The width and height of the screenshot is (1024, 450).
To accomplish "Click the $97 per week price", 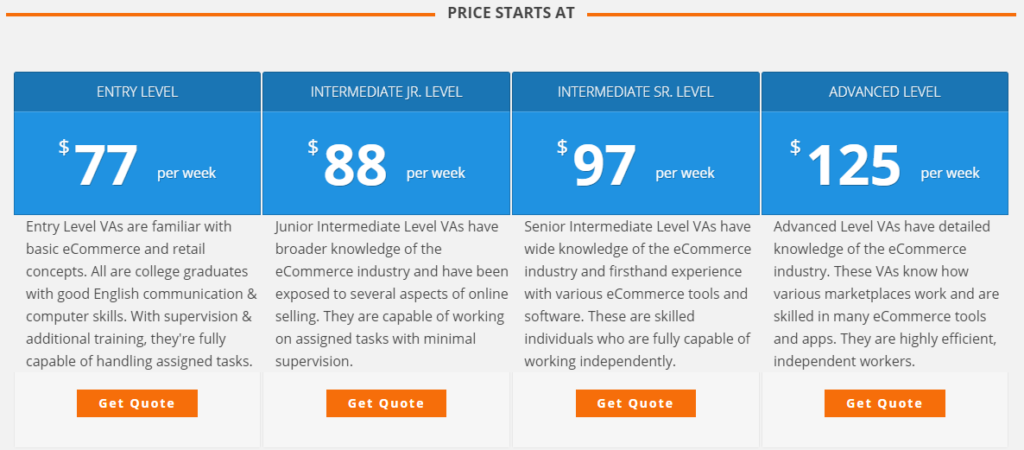I will coord(635,163).
